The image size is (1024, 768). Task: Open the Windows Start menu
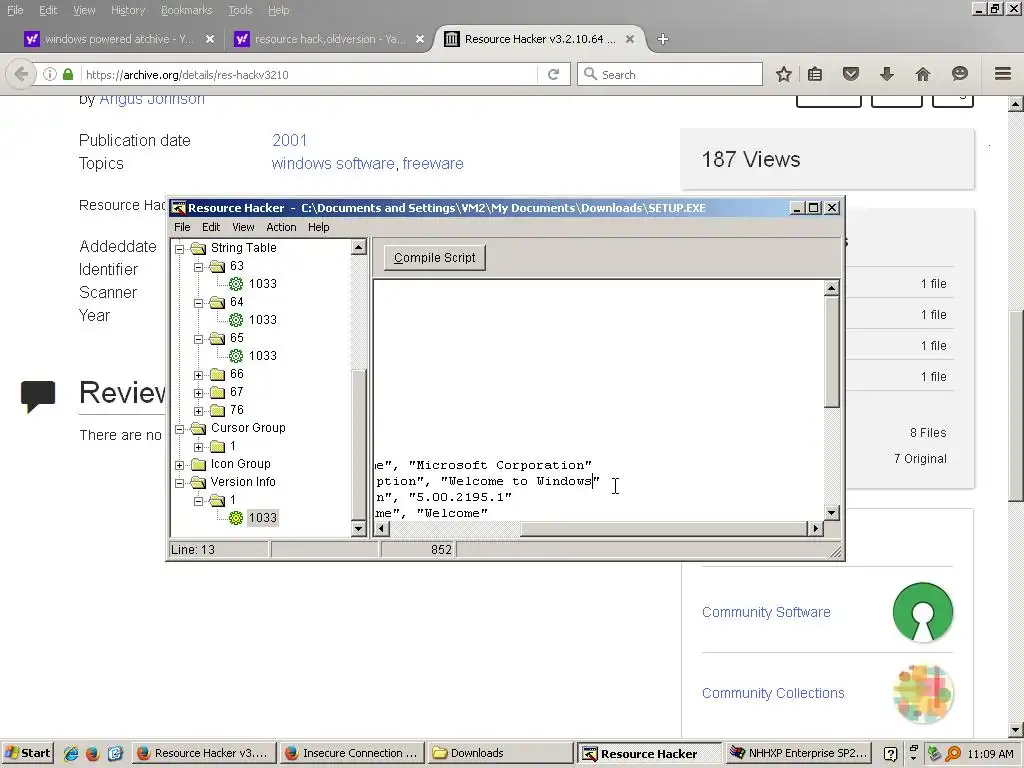click(27, 753)
